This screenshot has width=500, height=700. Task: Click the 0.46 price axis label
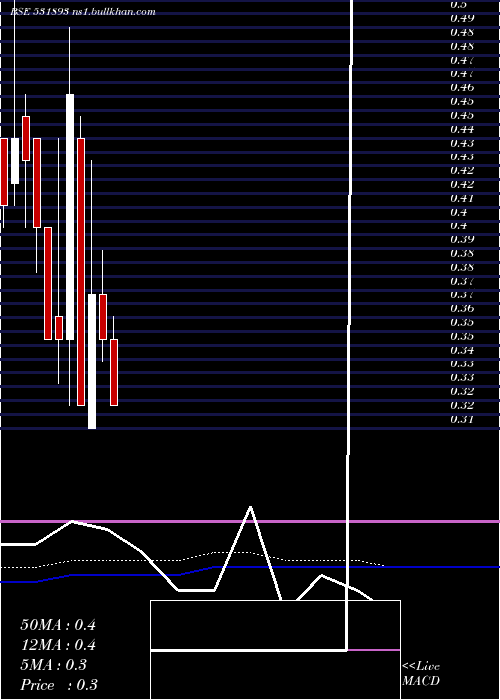462,87
